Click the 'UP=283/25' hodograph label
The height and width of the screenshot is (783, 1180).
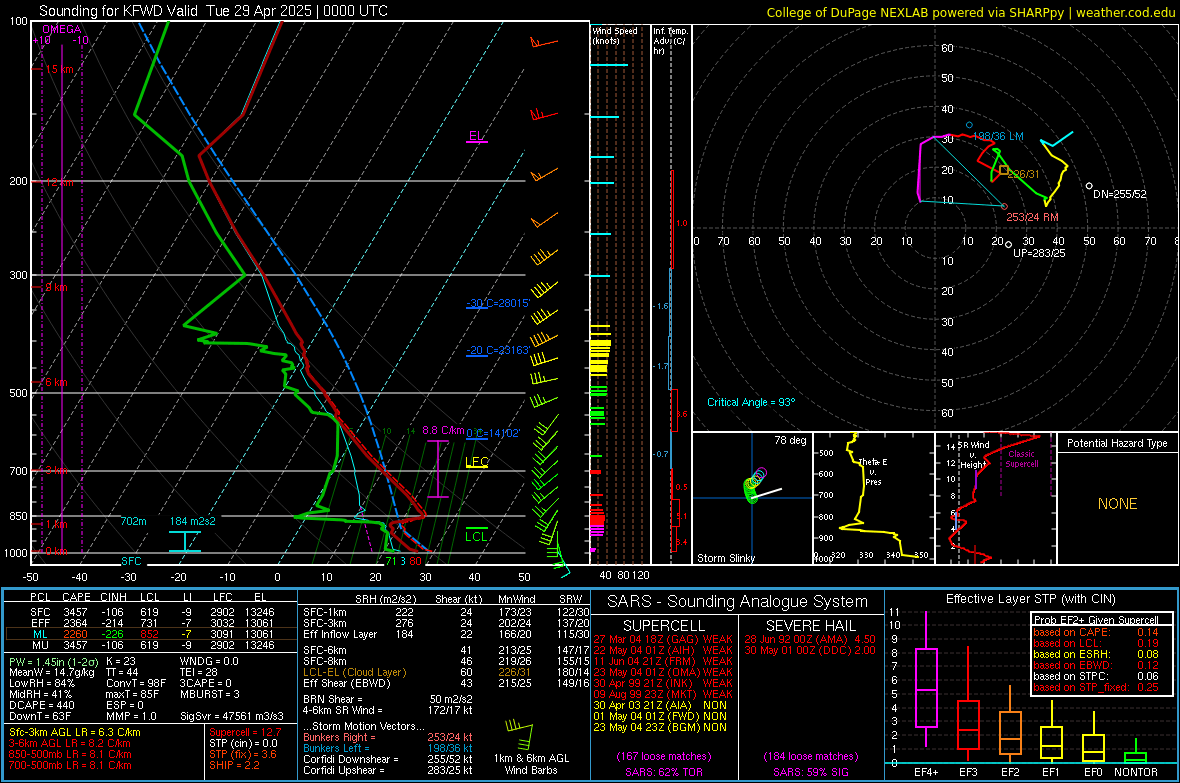(1039, 253)
